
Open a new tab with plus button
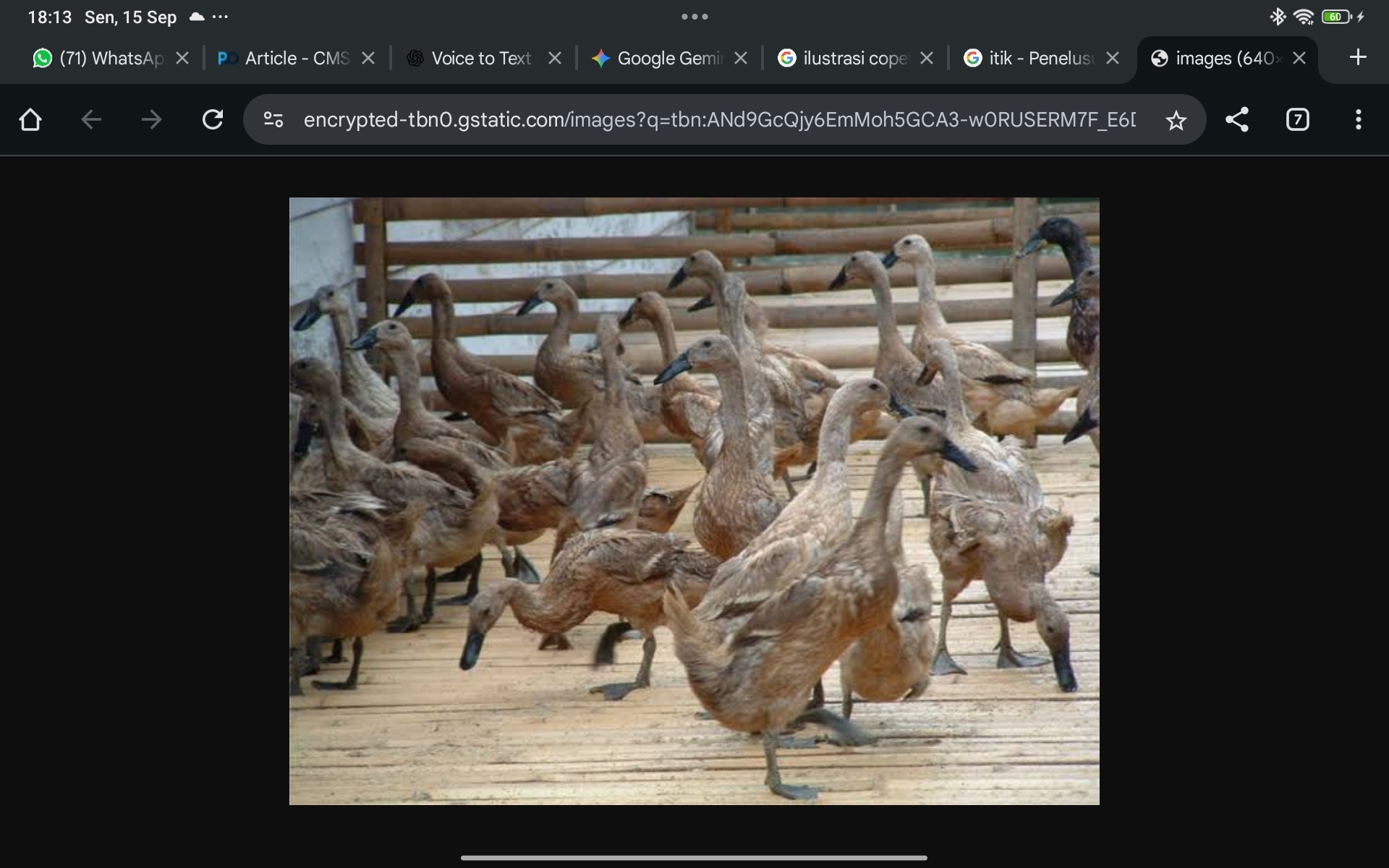coord(1358,57)
